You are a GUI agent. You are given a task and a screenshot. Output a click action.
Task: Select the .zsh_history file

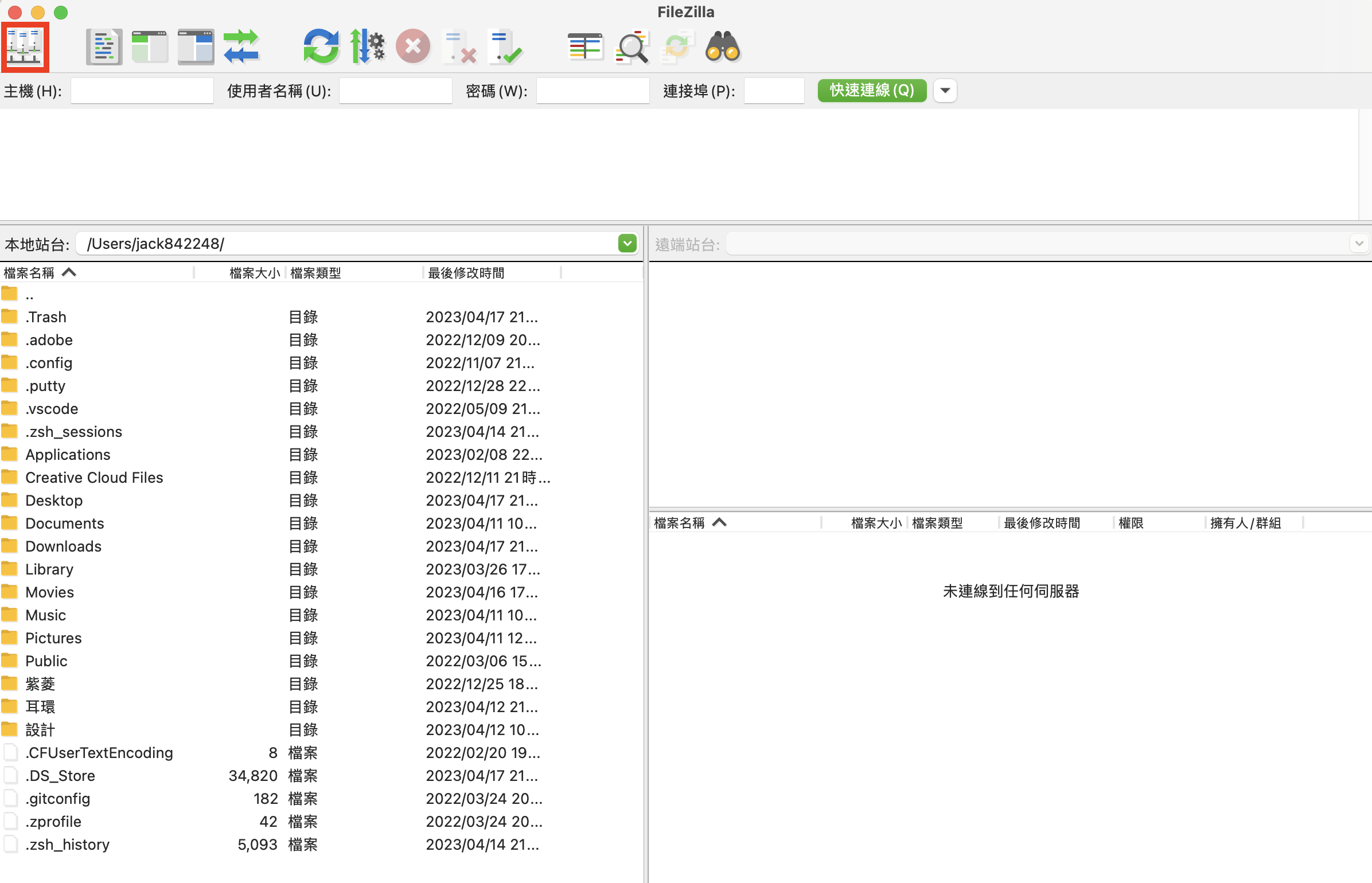[321, 845]
